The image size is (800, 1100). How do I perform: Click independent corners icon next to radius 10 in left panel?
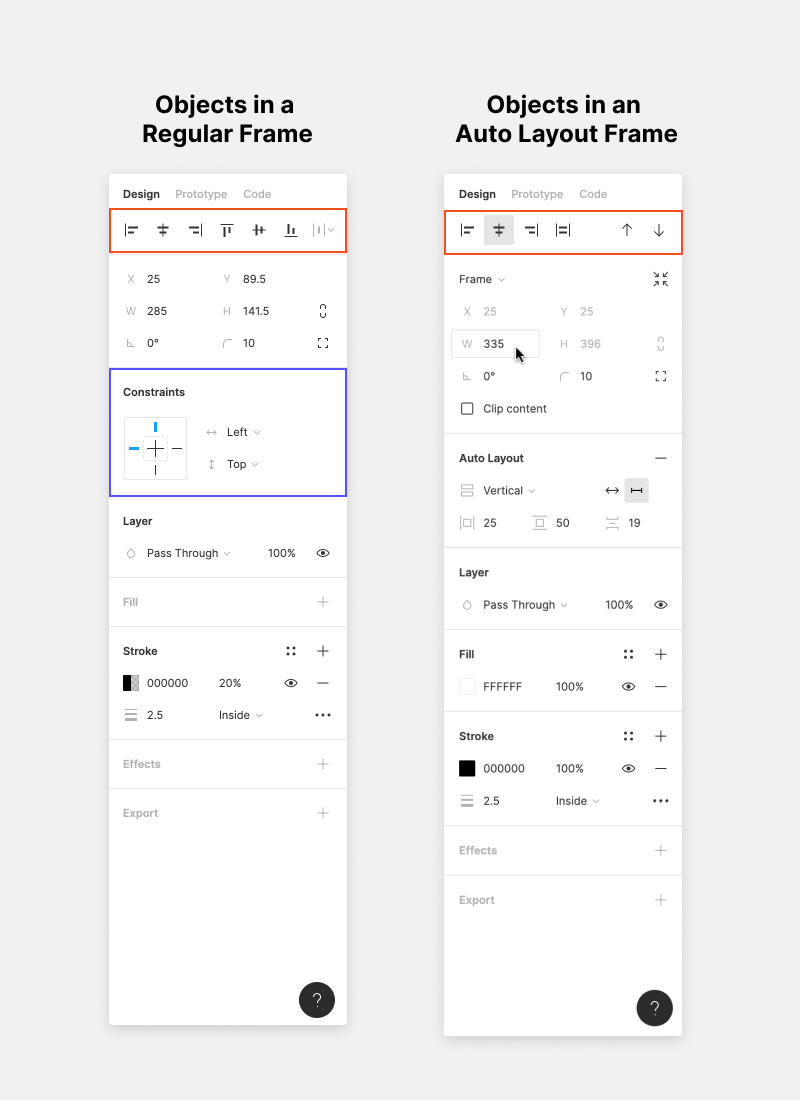[323, 343]
